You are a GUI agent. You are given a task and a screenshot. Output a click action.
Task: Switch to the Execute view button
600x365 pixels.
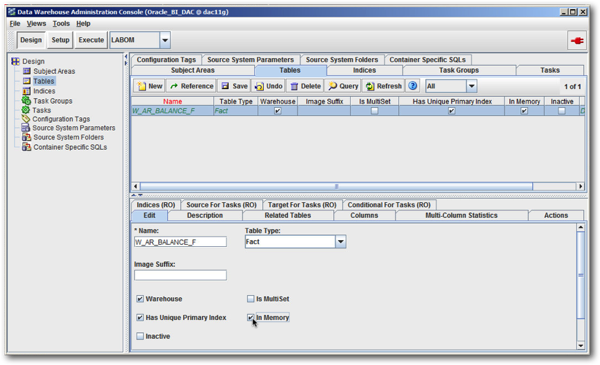coord(91,40)
